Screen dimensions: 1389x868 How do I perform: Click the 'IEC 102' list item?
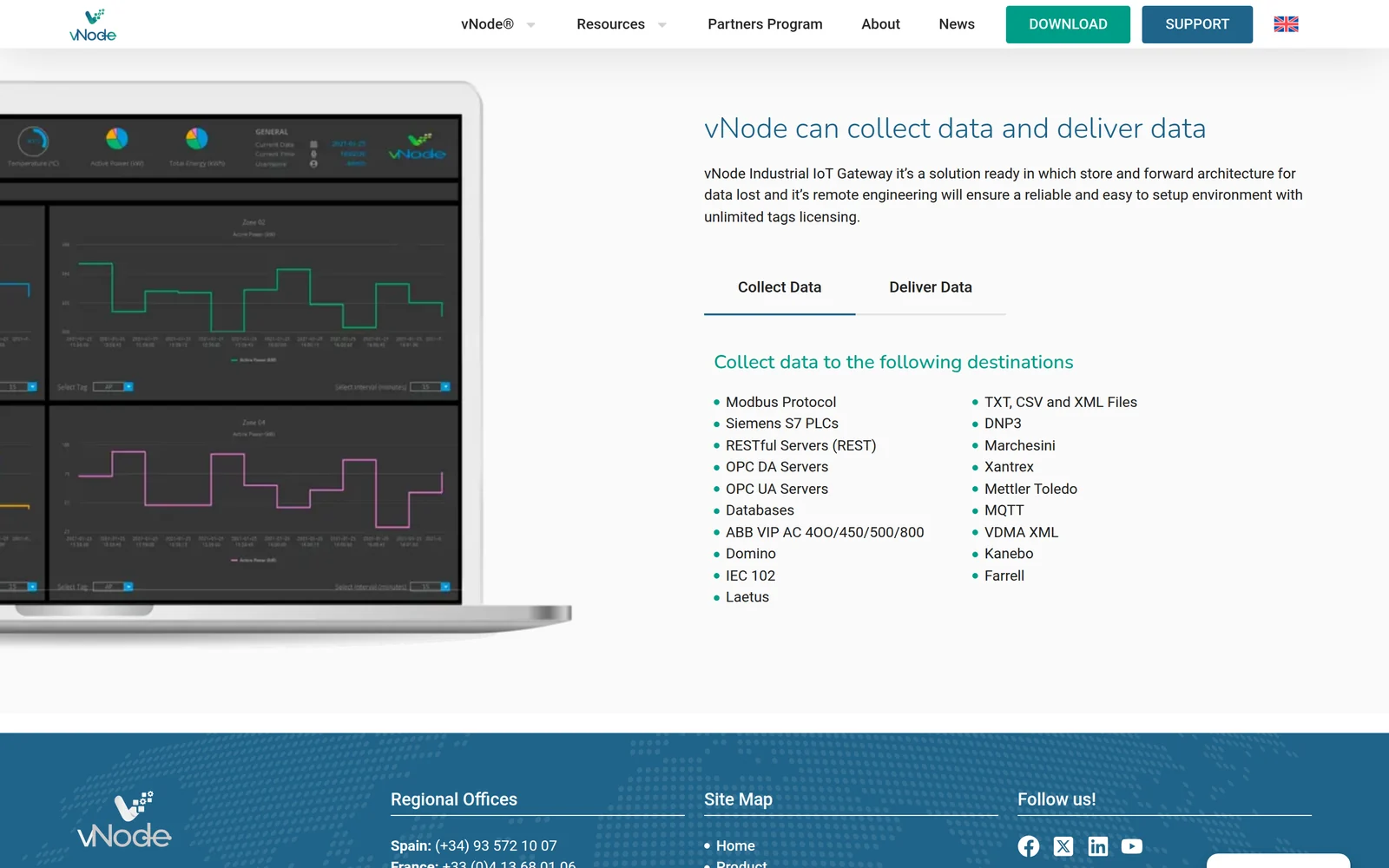coord(750,575)
